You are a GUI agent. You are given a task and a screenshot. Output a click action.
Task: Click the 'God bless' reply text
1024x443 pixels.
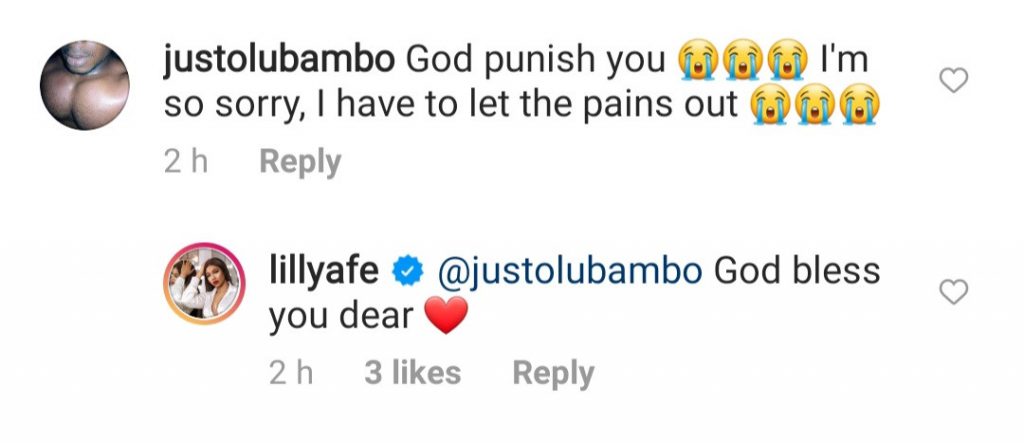(x=797, y=271)
